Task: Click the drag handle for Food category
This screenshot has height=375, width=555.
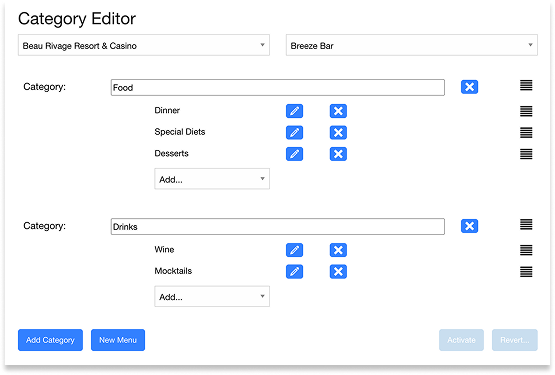Action: [x=526, y=85]
